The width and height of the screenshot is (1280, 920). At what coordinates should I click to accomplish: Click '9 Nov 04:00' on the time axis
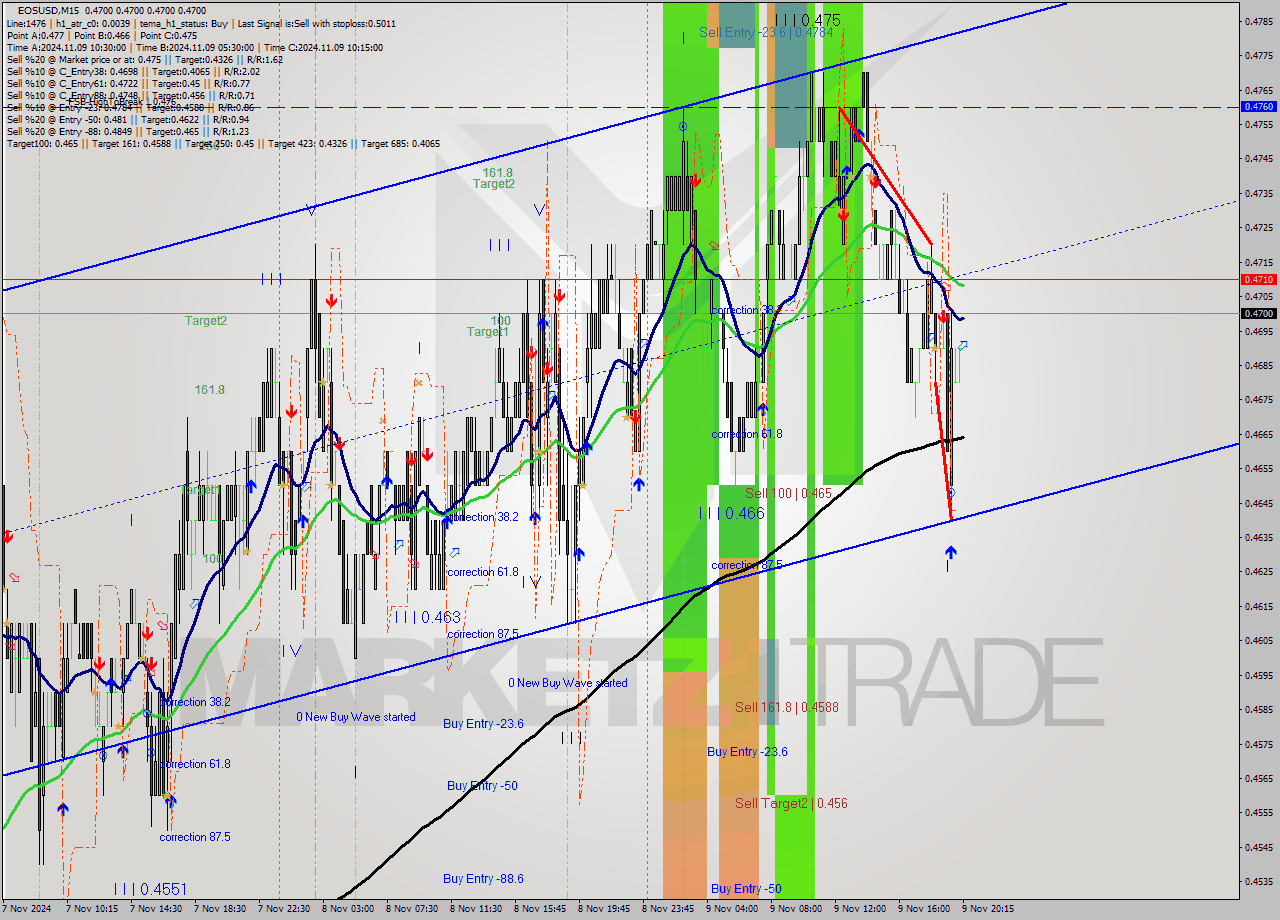click(x=731, y=909)
